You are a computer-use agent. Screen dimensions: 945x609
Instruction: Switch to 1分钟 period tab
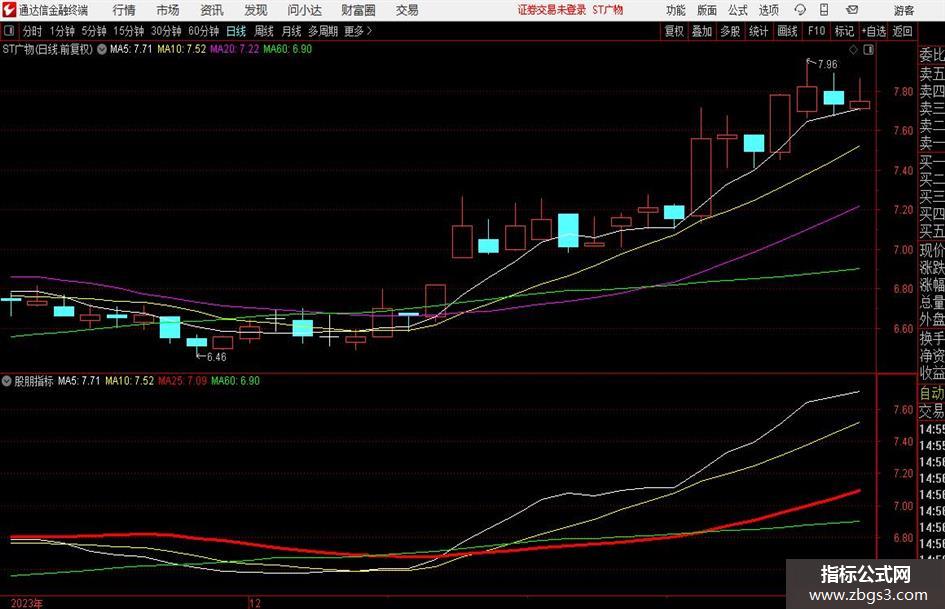pyautogui.click(x=62, y=31)
